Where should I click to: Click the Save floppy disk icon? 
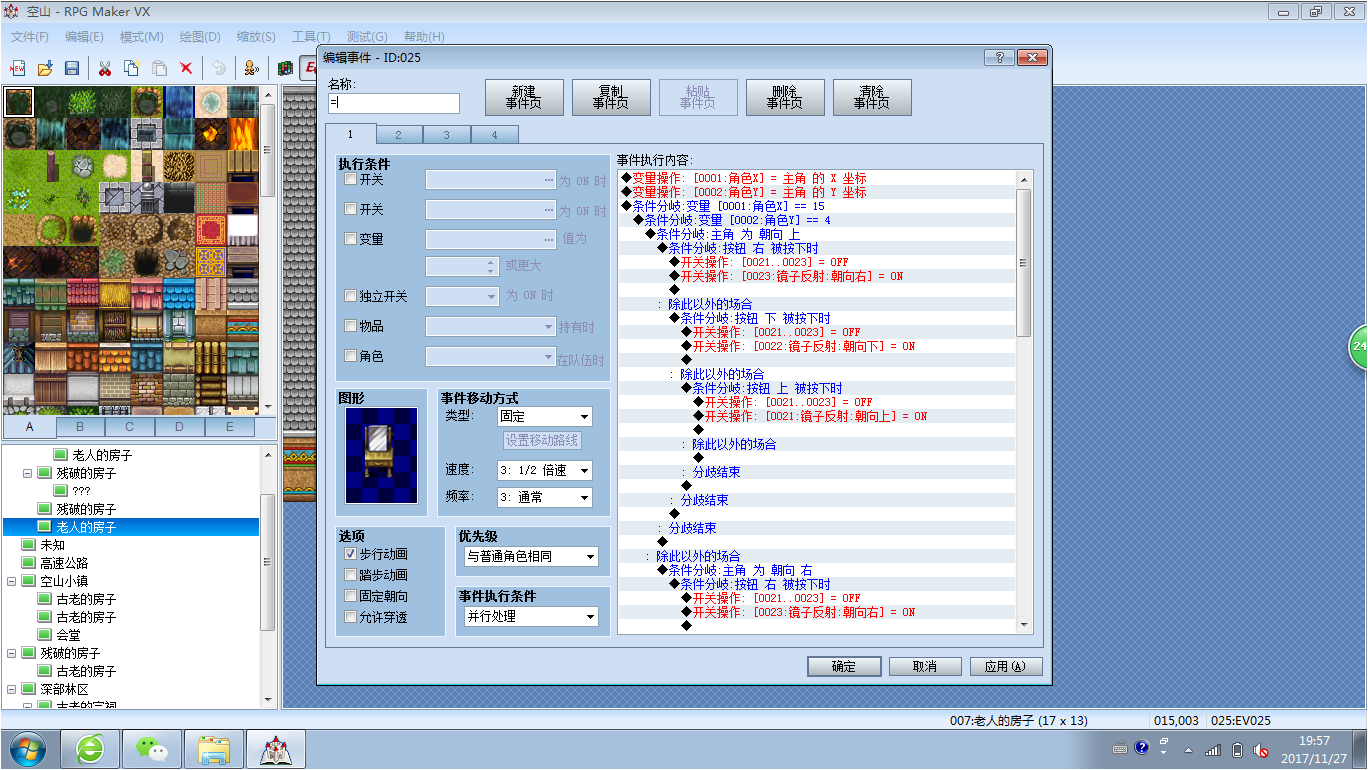(72, 68)
